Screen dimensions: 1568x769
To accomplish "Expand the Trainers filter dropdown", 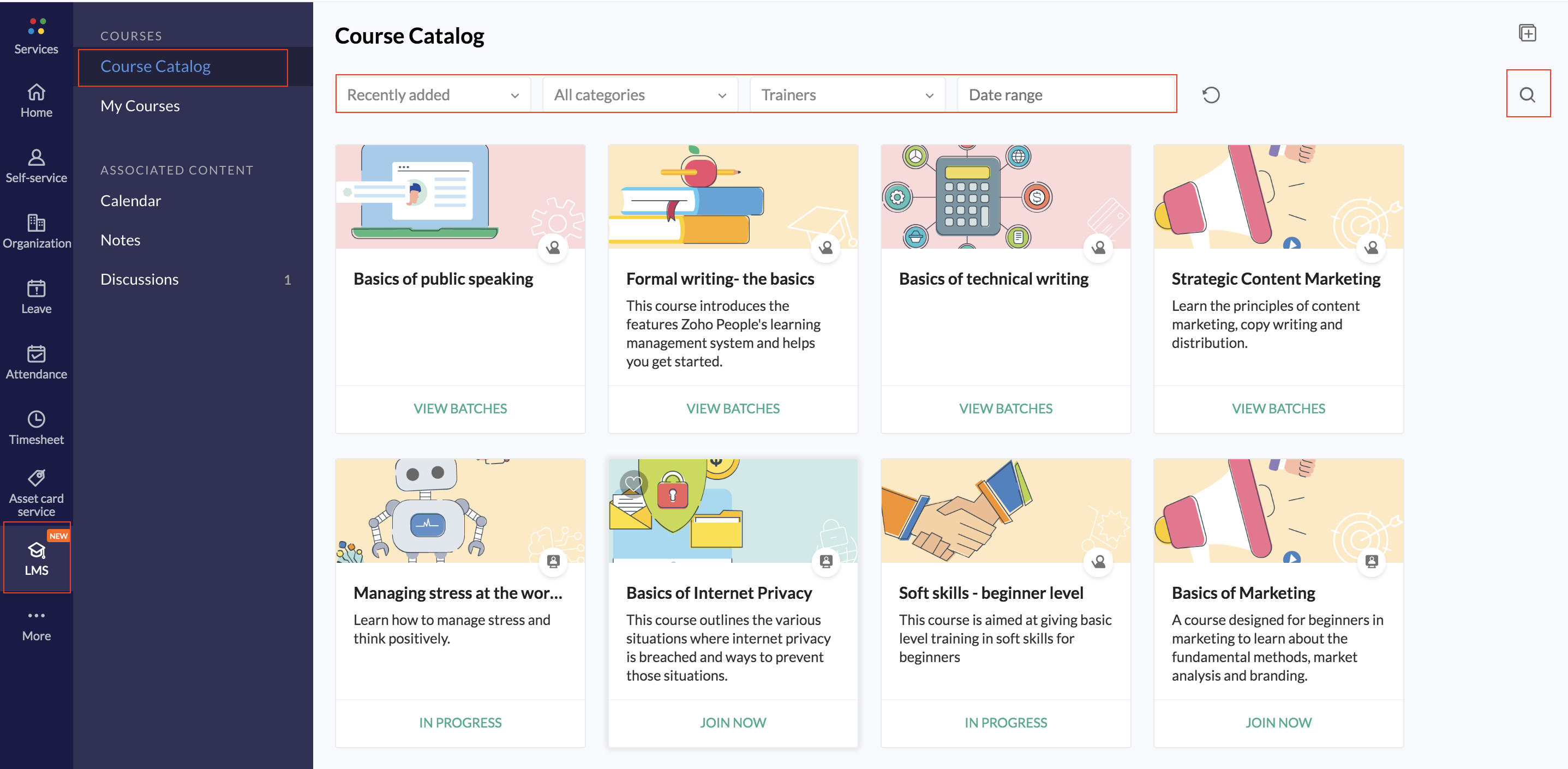I will [847, 95].
